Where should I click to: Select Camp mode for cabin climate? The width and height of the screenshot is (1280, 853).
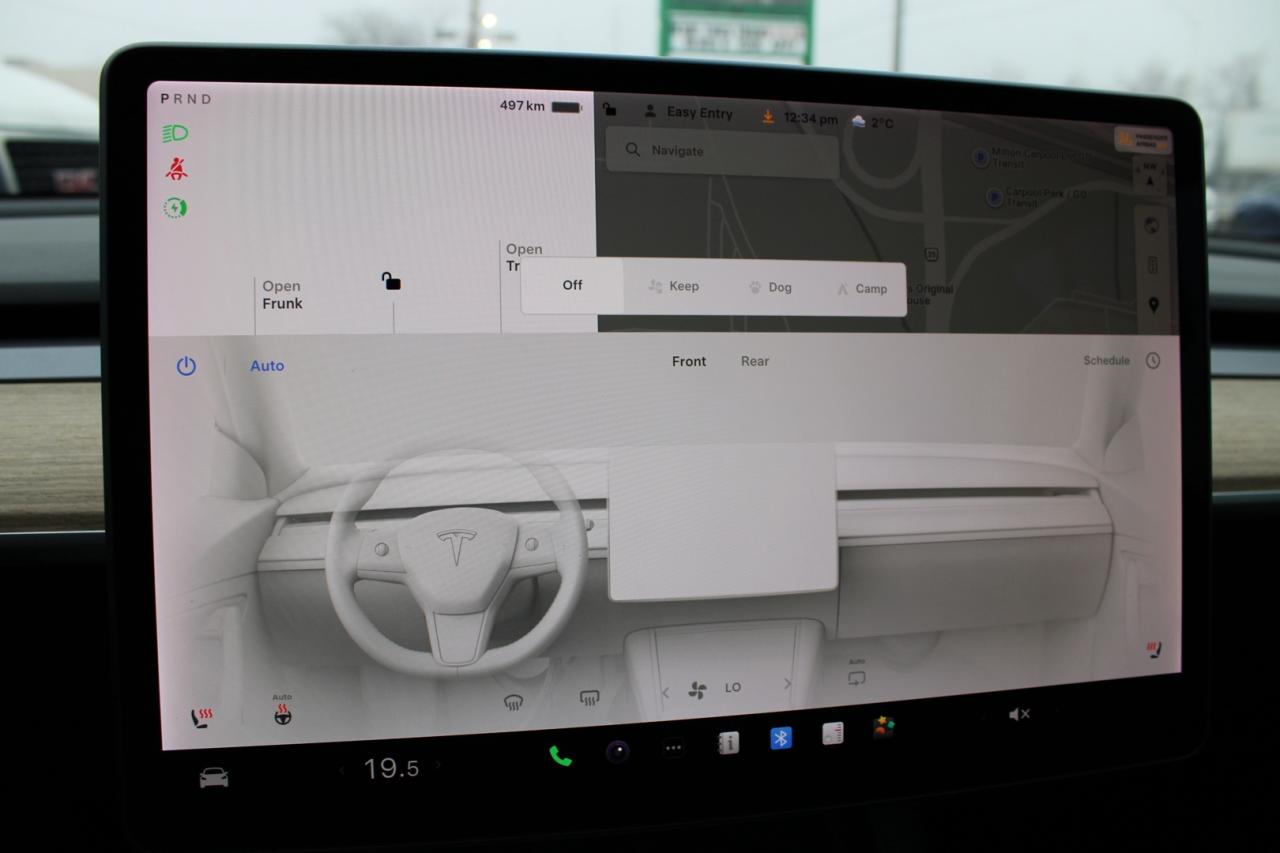pos(860,288)
